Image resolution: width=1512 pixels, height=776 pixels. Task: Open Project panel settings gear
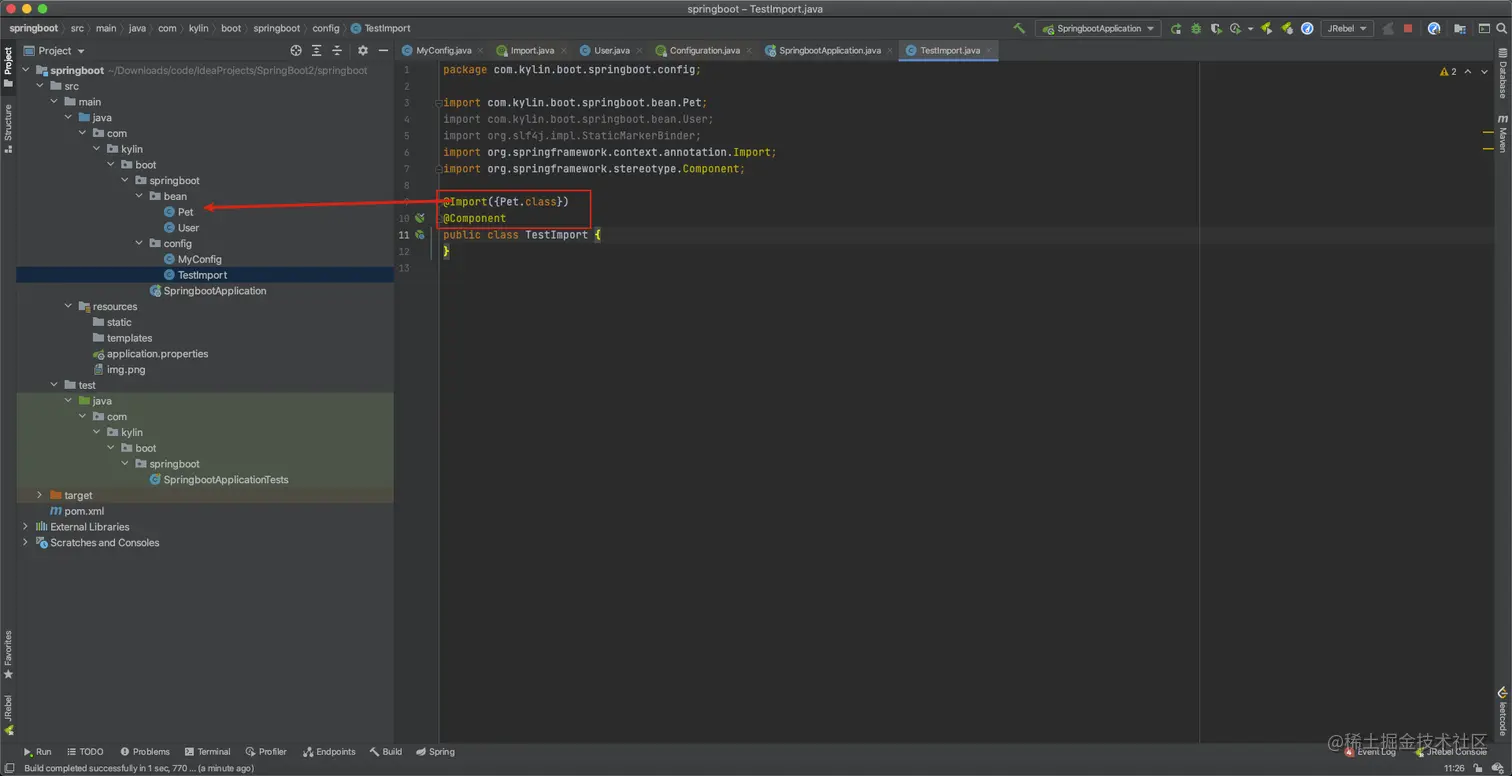coord(363,50)
